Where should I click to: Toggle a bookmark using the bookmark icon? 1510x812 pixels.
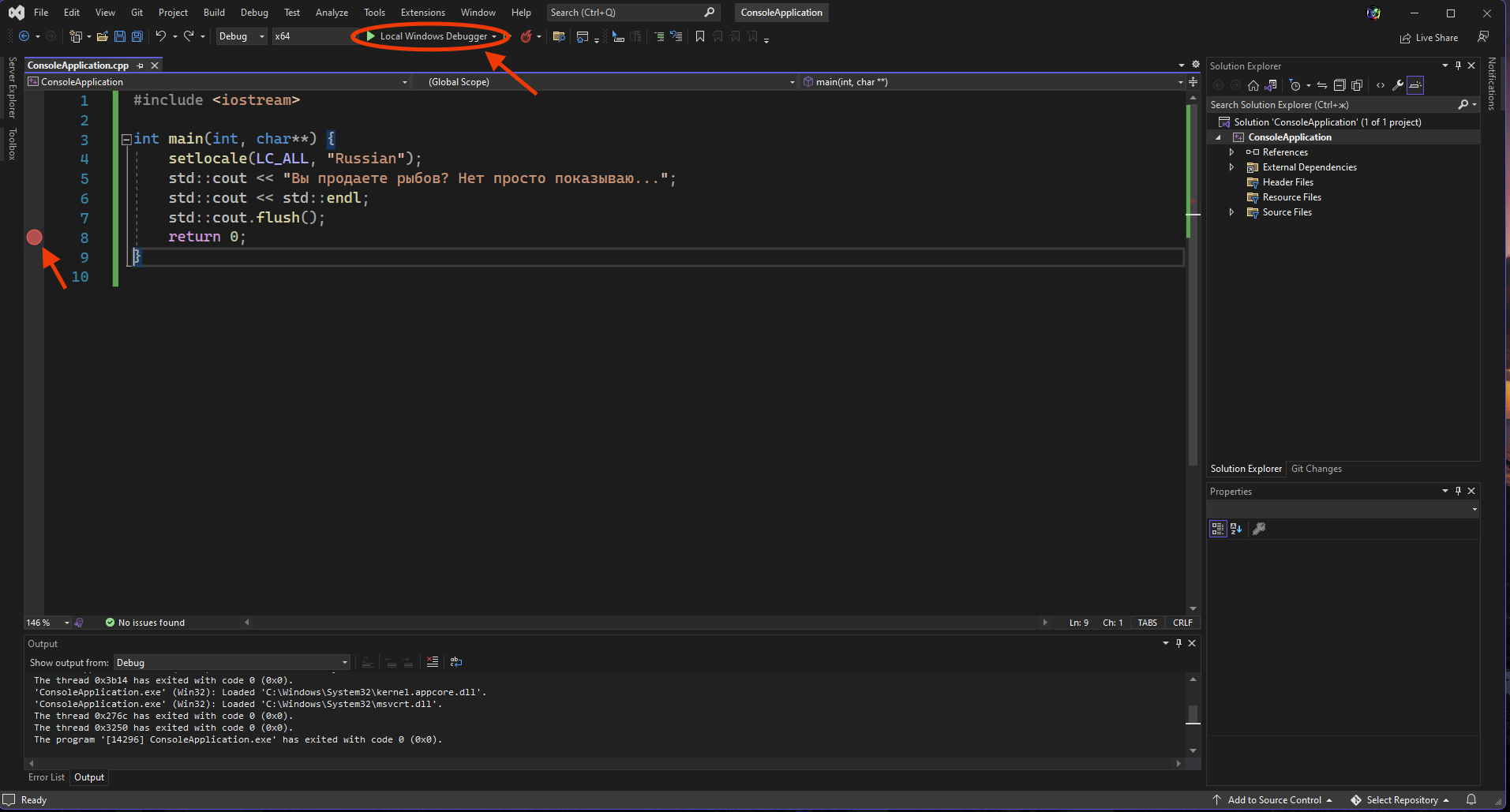click(x=699, y=36)
